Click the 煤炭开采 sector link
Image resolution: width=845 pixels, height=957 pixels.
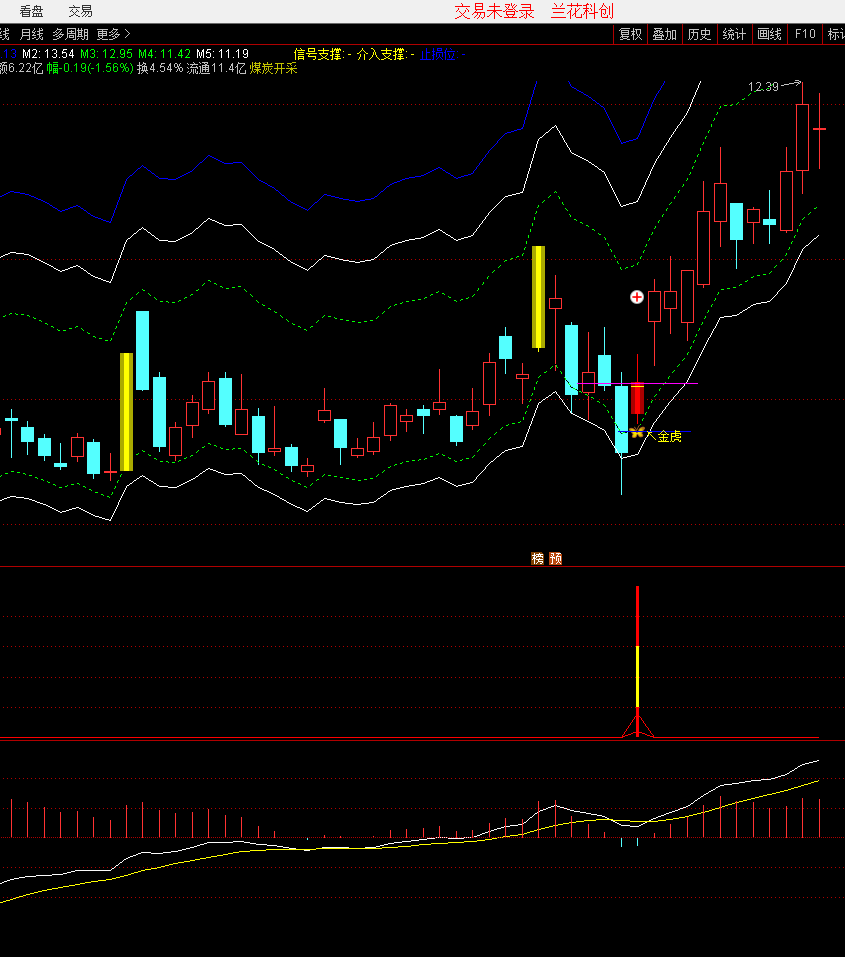273,68
